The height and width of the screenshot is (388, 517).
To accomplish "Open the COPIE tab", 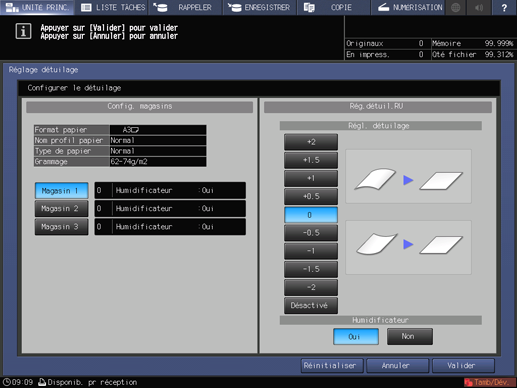I will click(333, 7).
